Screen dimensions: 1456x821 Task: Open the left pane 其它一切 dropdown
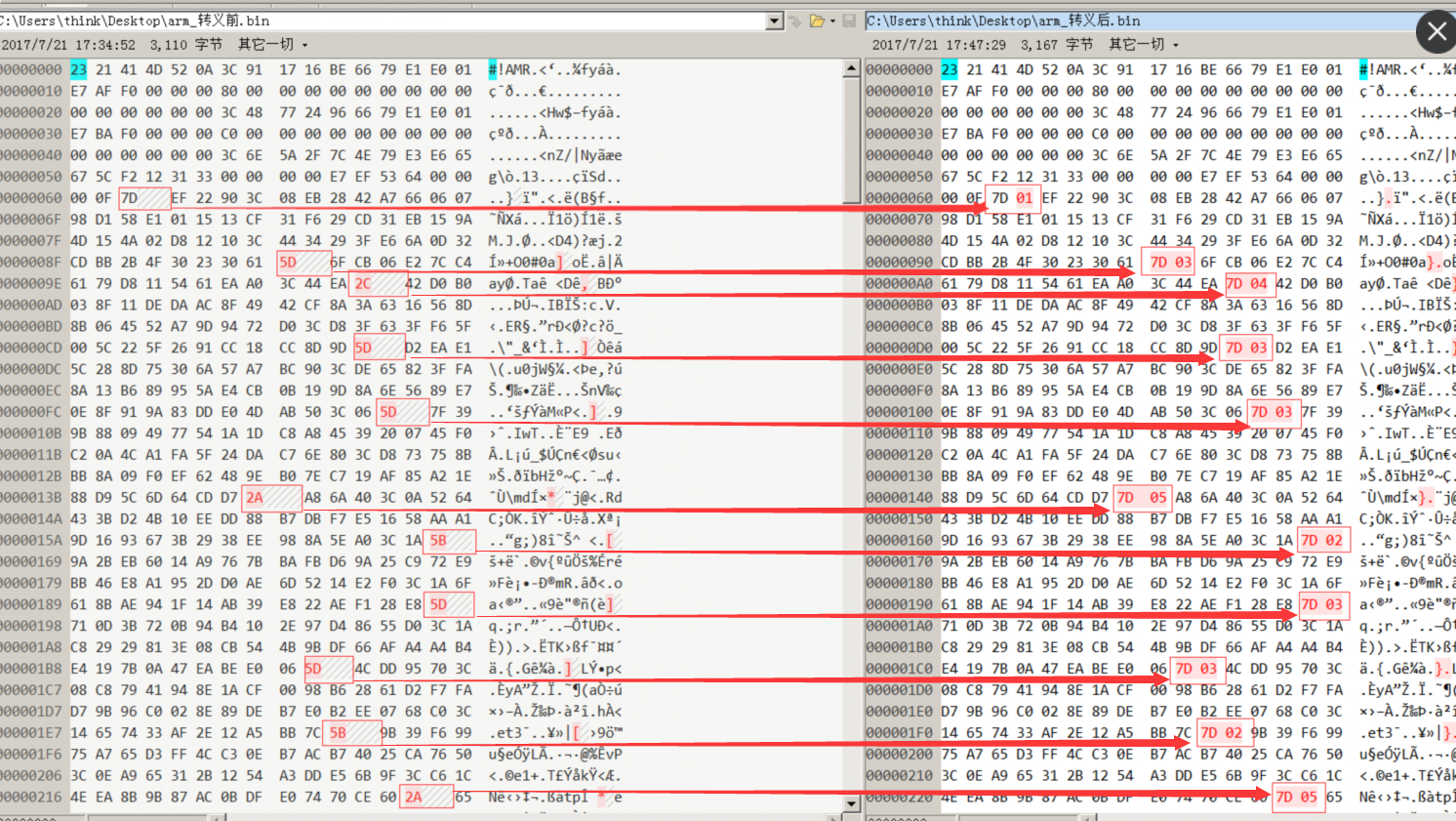tap(273, 45)
